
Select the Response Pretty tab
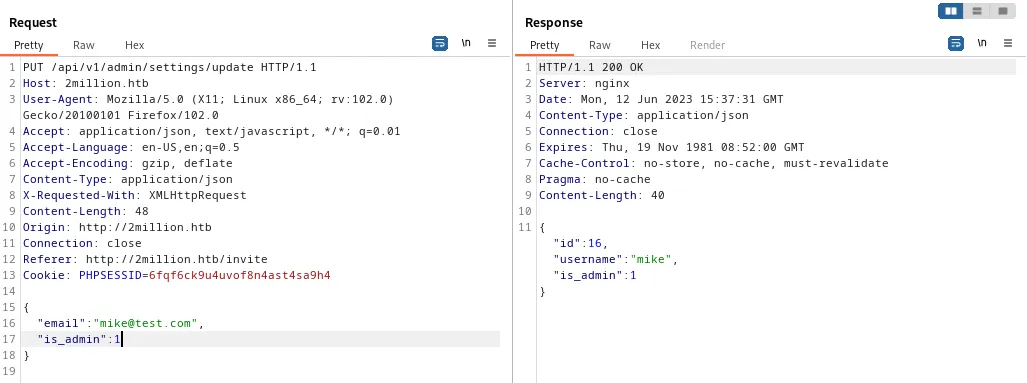545,45
